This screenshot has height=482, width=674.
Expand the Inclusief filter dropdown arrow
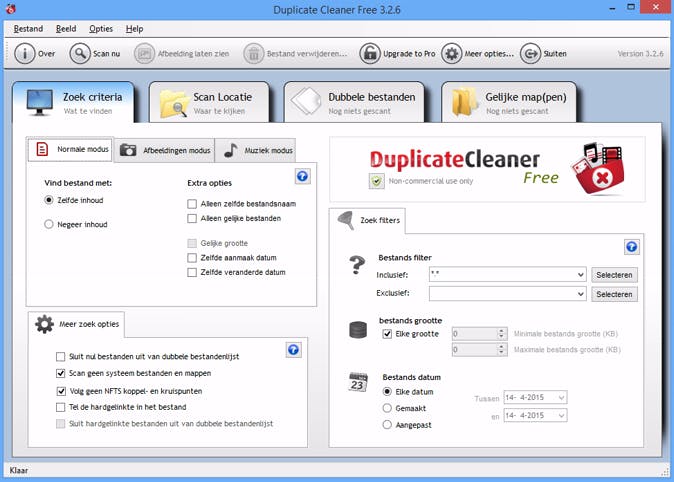[x=581, y=275]
